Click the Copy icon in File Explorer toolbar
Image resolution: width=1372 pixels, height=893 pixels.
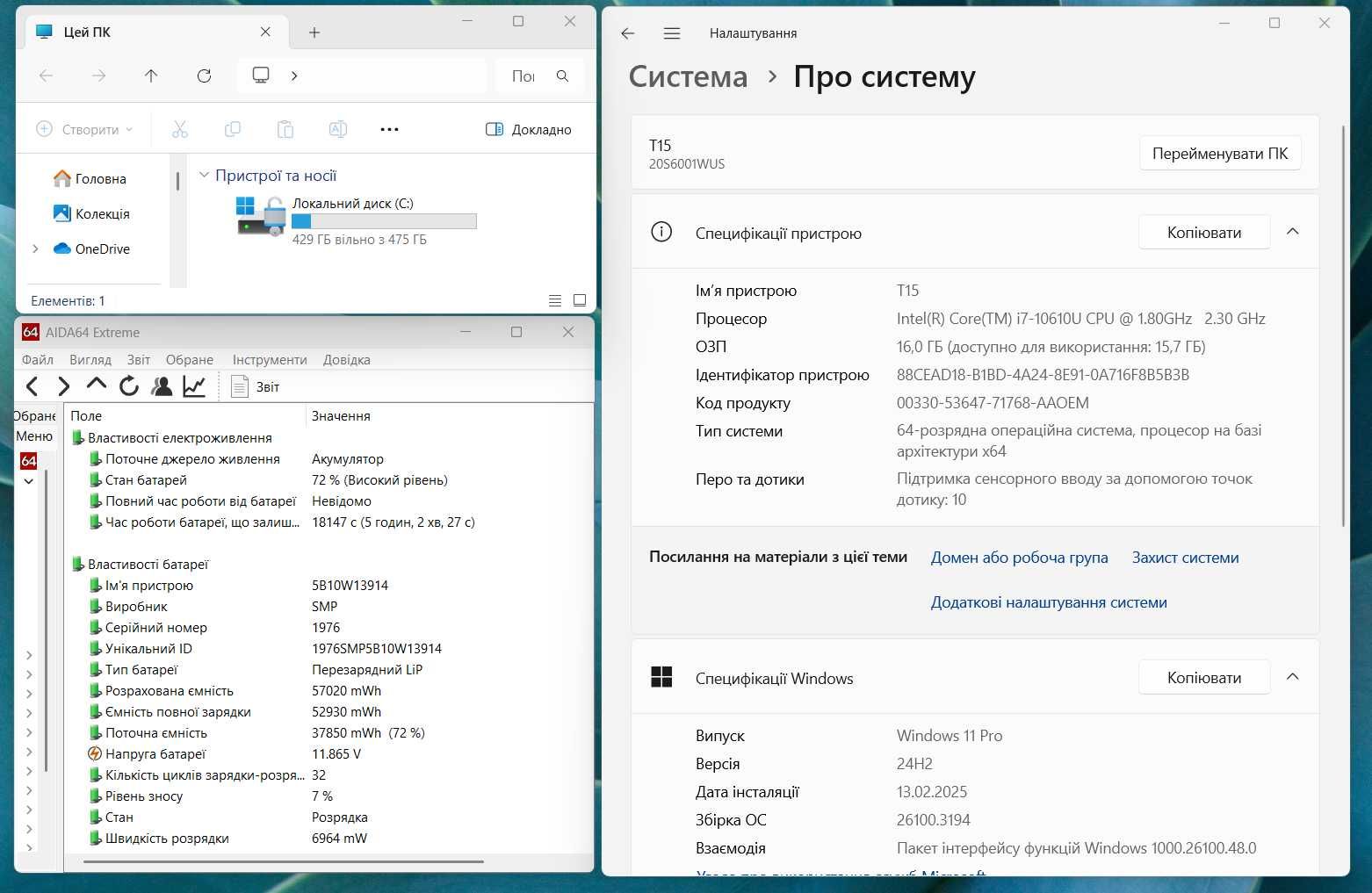tap(233, 129)
